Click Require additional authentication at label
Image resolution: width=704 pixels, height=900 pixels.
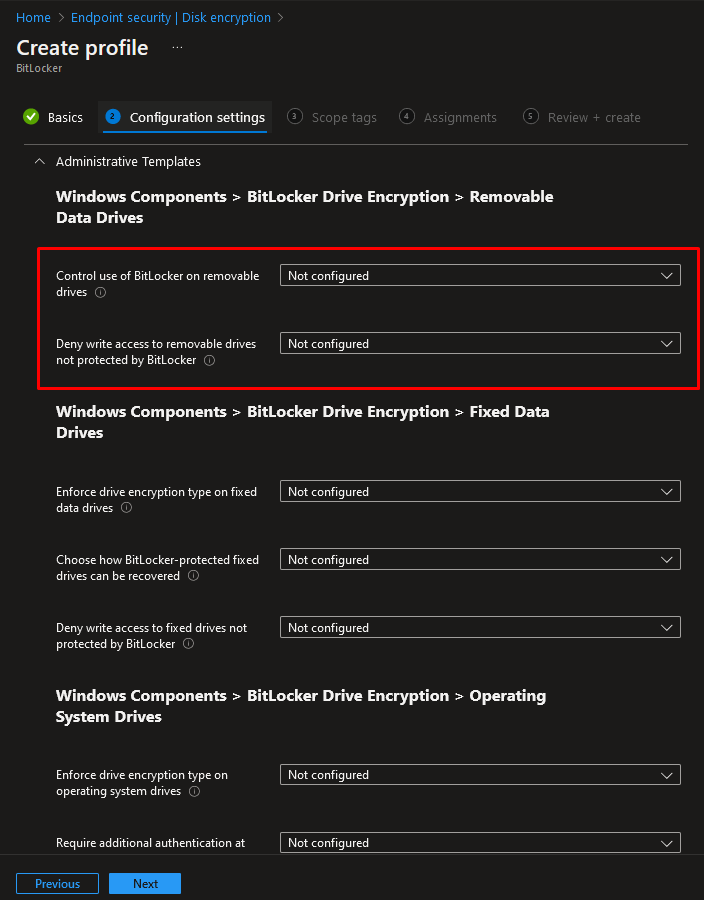pyautogui.click(x=150, y=843)
